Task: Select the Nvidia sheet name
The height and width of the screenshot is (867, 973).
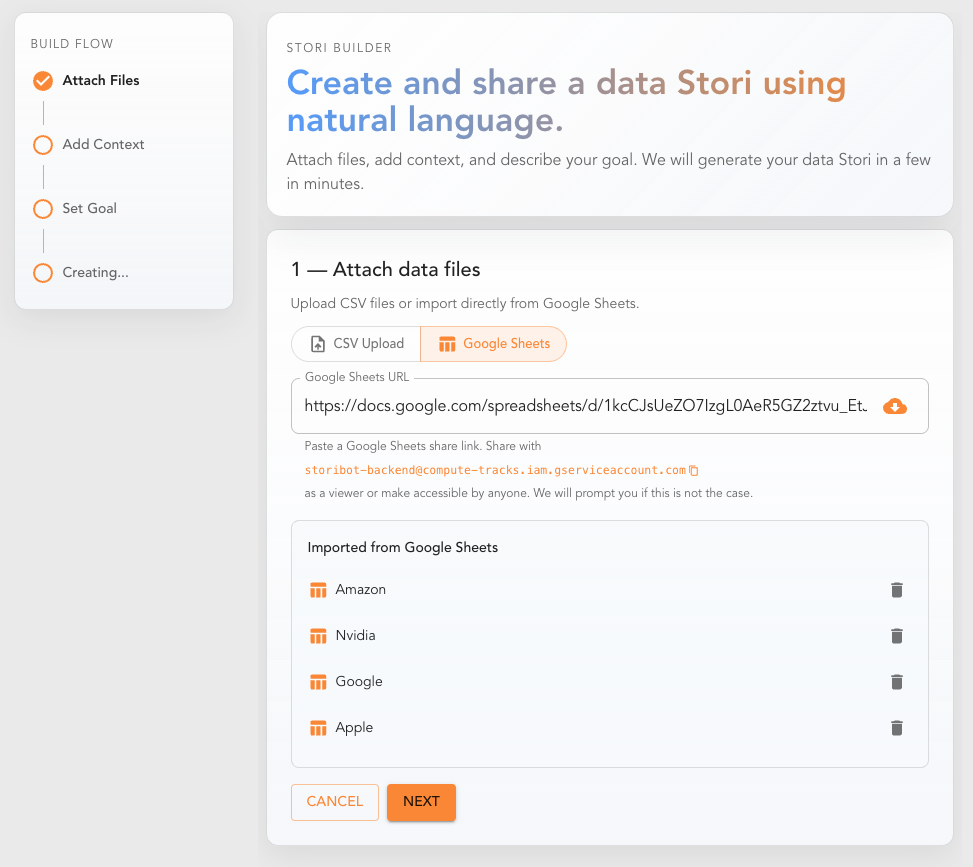Action: click(356, 636)
